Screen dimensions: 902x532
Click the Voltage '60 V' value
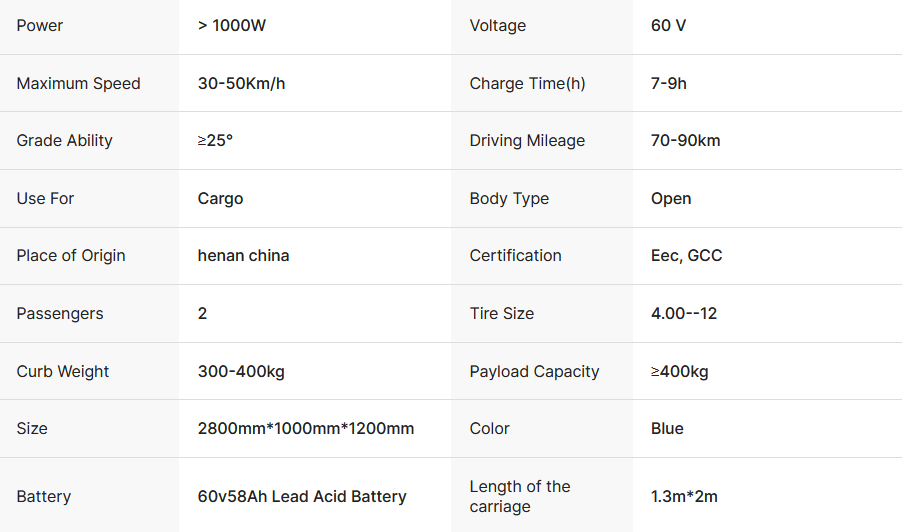coord(668,26)
